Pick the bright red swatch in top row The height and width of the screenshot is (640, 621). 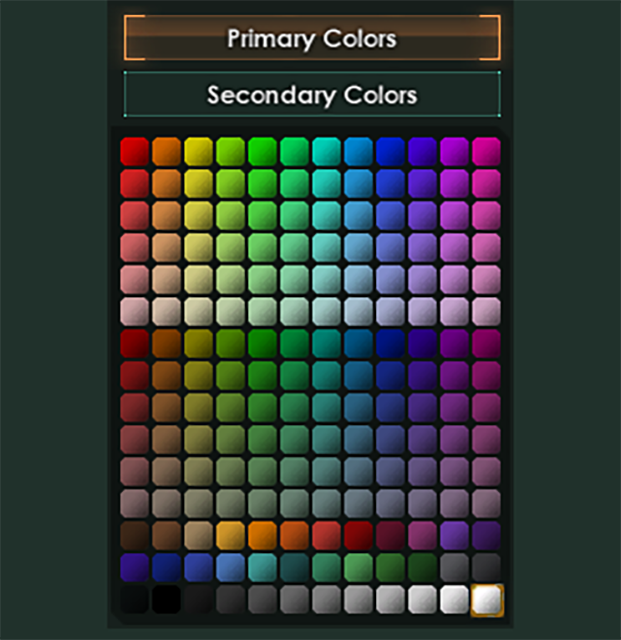tap(134, 151)
